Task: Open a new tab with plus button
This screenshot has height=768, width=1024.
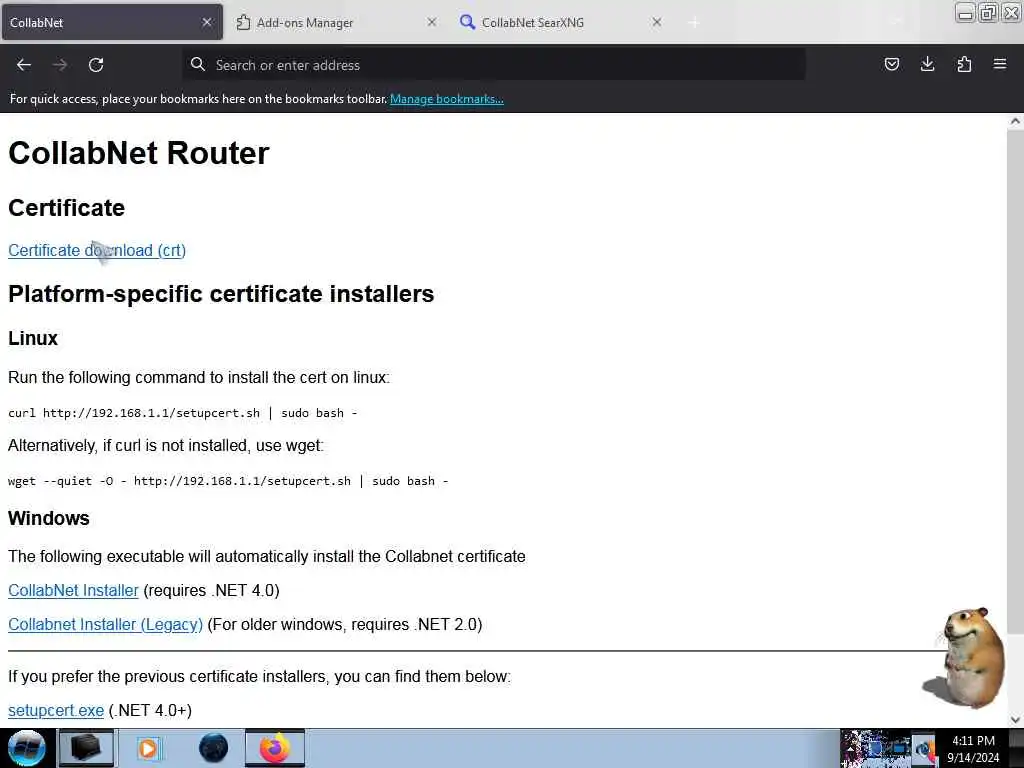Action: (694, 23)
